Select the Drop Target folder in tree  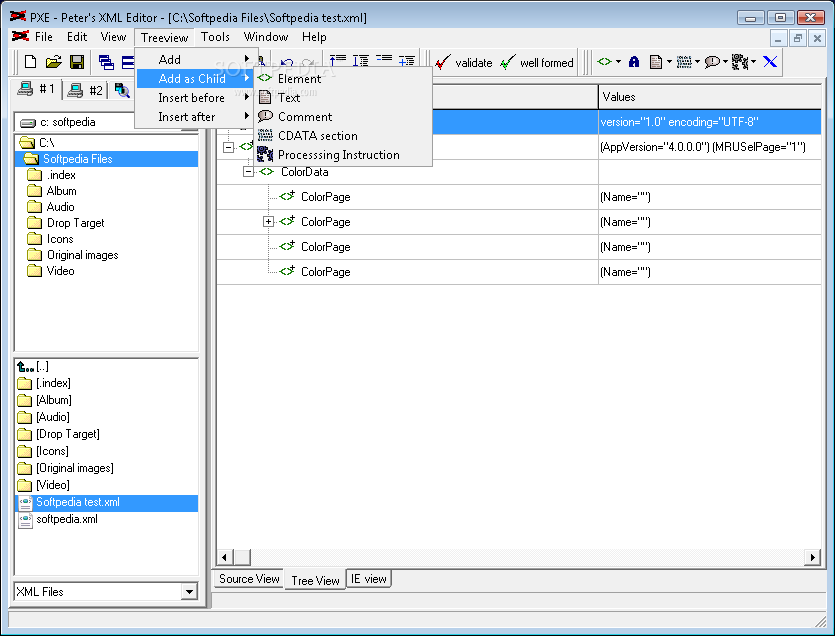66,223
